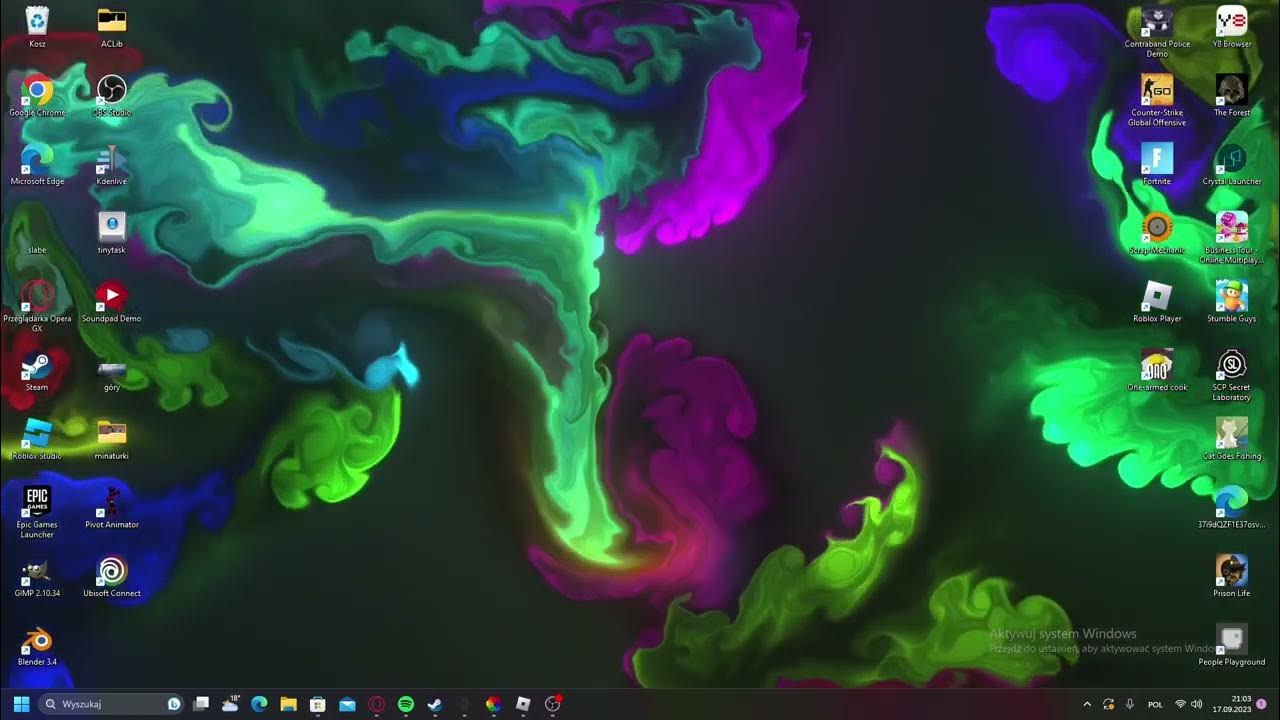1280x720 pixels.
Task: Select the Roblox Studio desktop shortcut
Action: 37,439
